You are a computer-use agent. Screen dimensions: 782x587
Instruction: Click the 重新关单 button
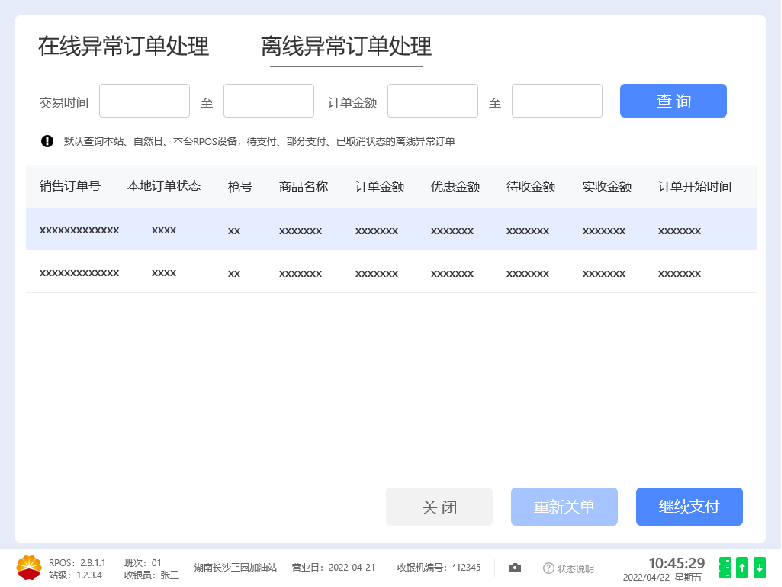tap(564, 507)
